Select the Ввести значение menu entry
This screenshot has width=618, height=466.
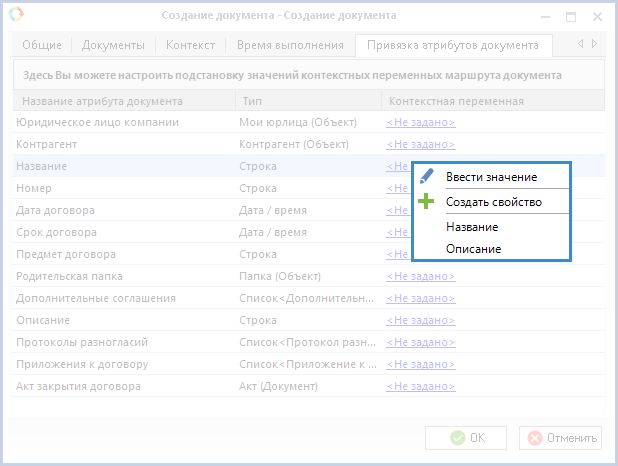(491, 177)
